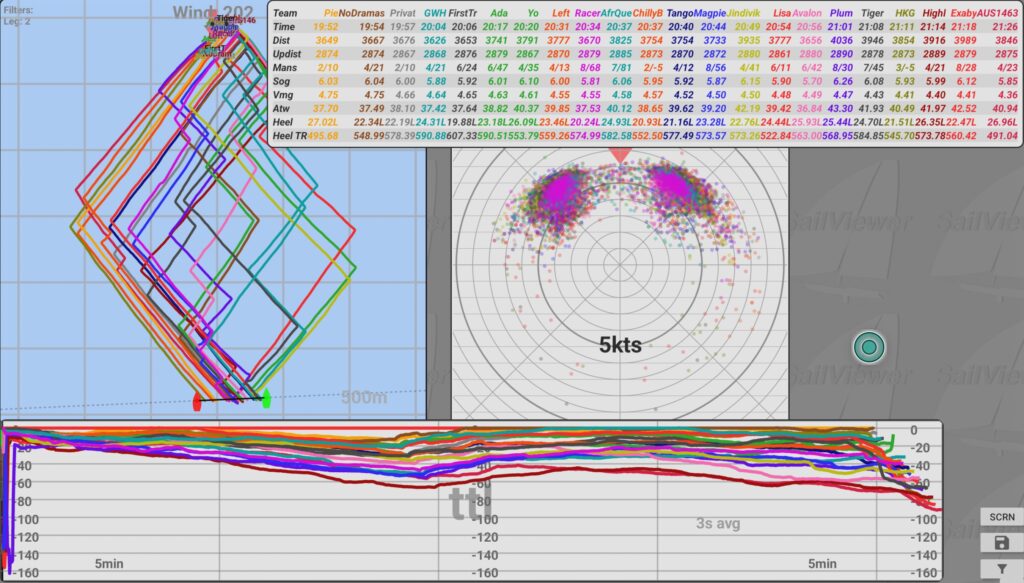The height and width of the screenshot is (583, 1024).
Task: Open the filter funnel icon
Action: pos(1001,569)
